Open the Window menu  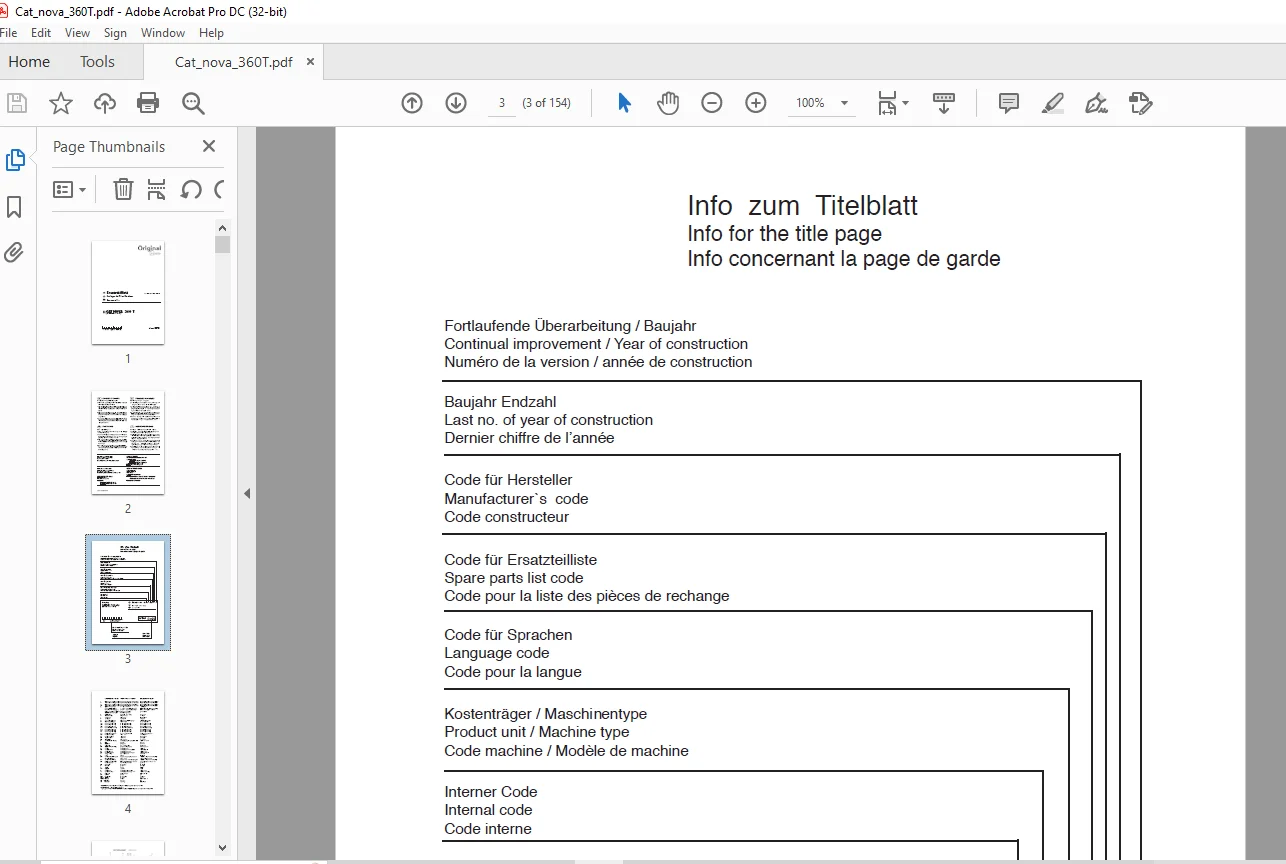[163, 33]
